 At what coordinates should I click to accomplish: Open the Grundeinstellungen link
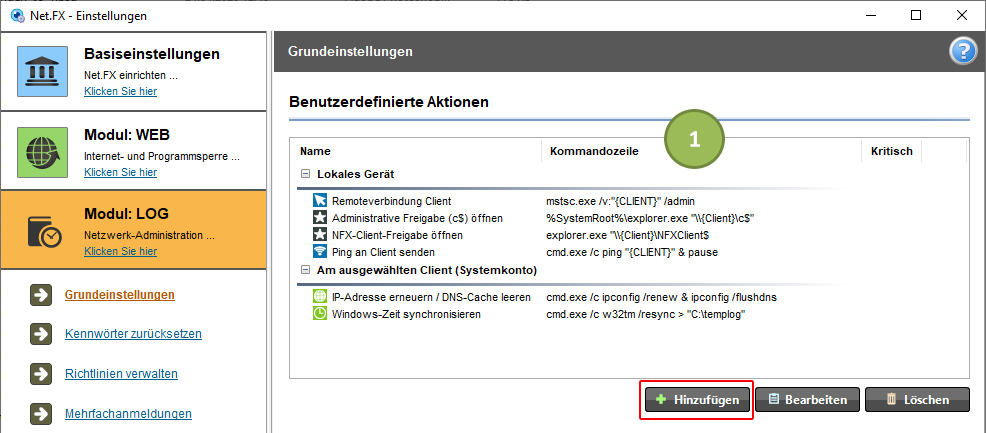tap(119, 295)
